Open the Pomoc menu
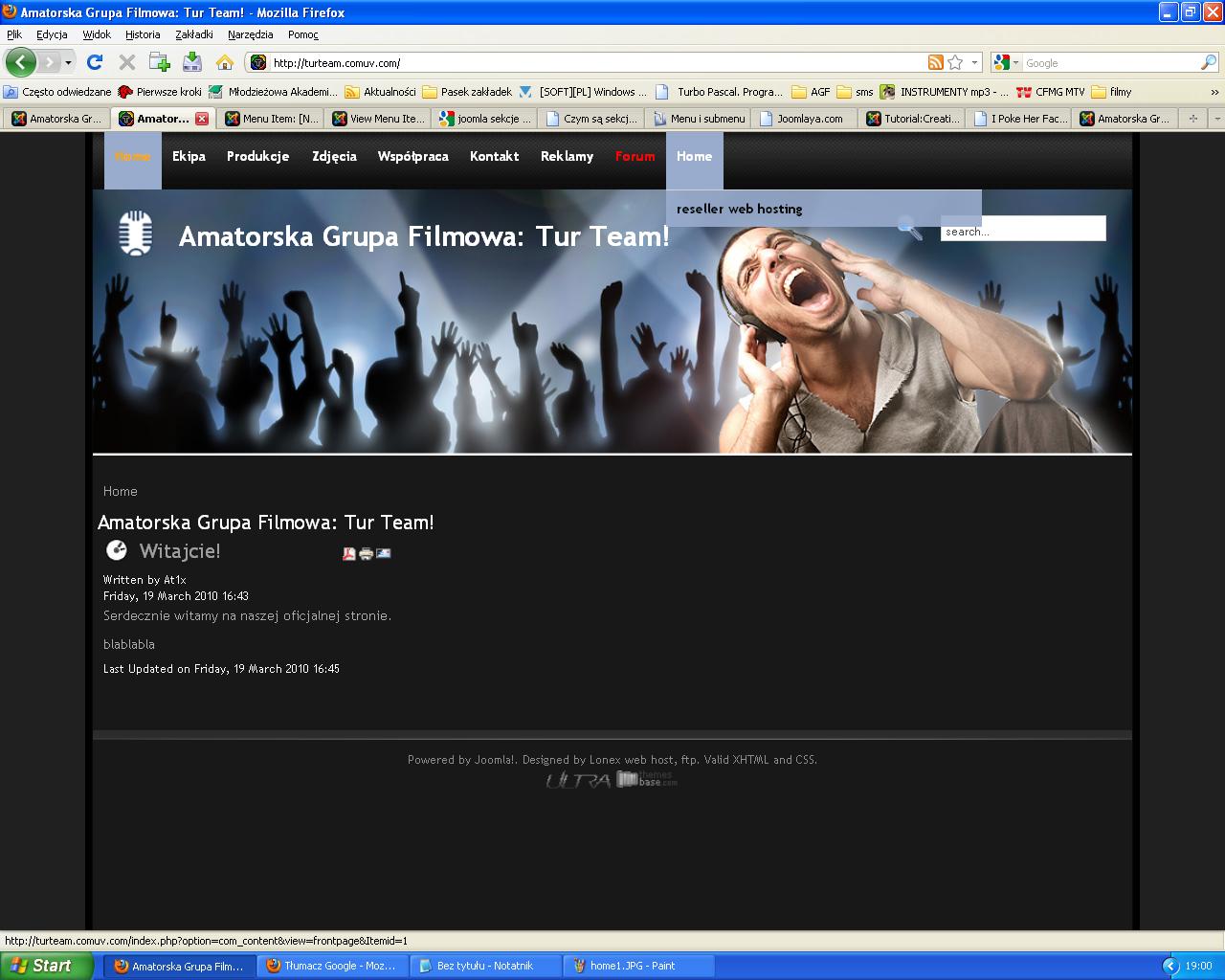Screen dimensions: 1225x980 [302, 34]
